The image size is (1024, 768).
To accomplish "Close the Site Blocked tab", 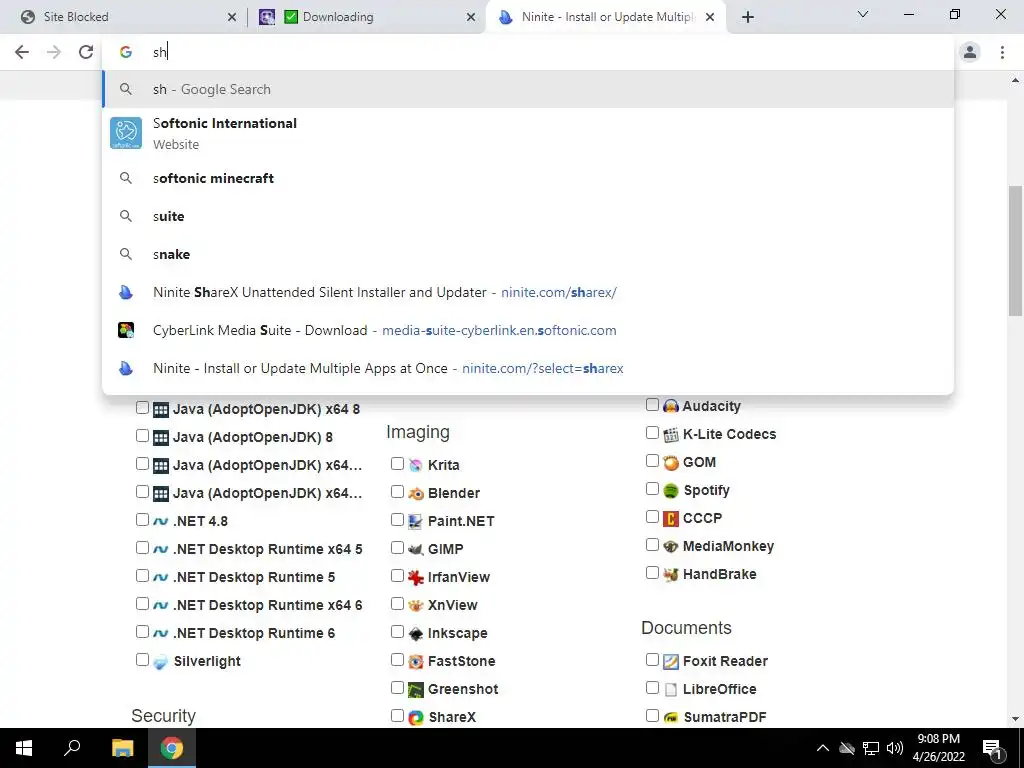I will (232, 18).
